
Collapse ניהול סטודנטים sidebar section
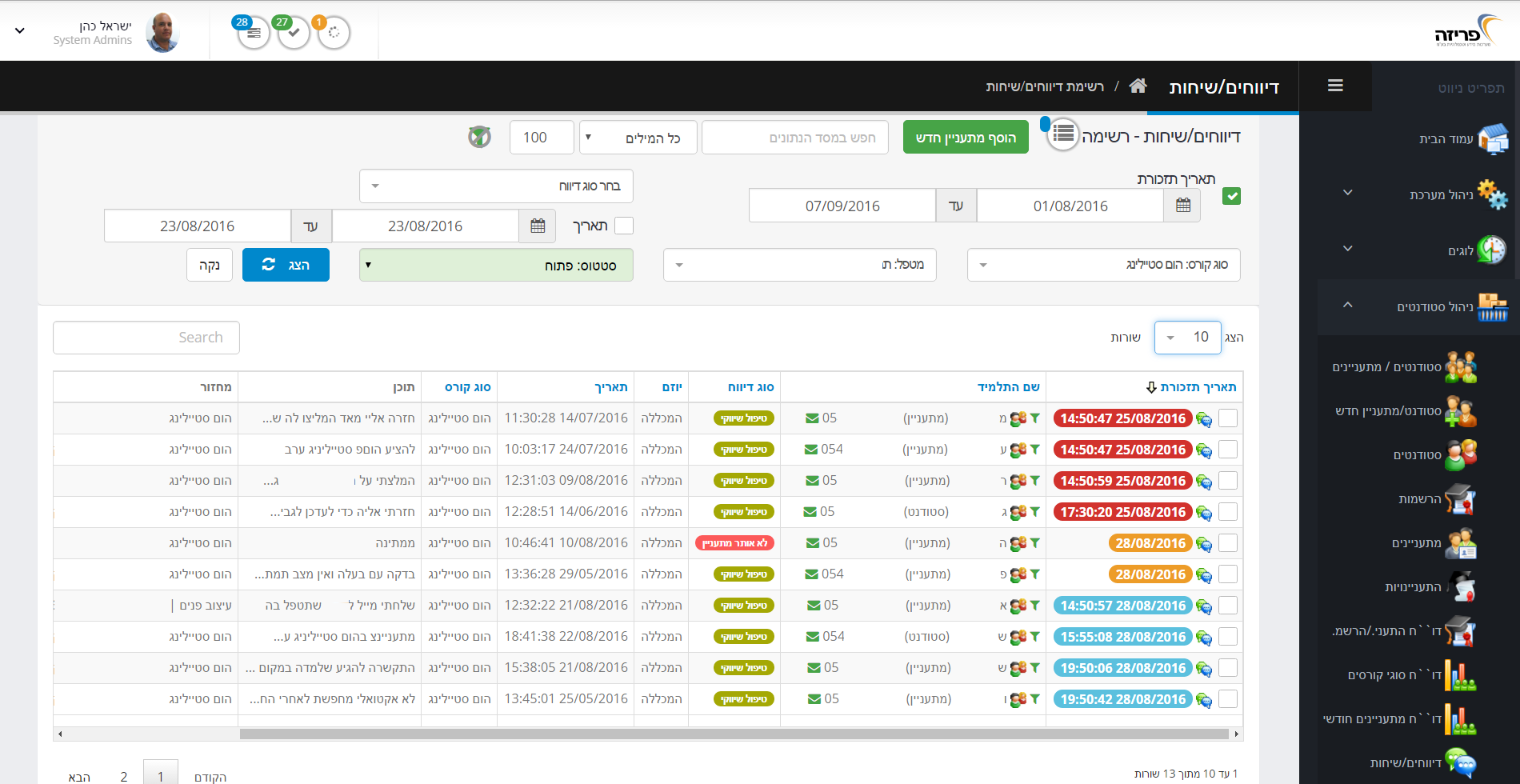tap(1348, 305)
